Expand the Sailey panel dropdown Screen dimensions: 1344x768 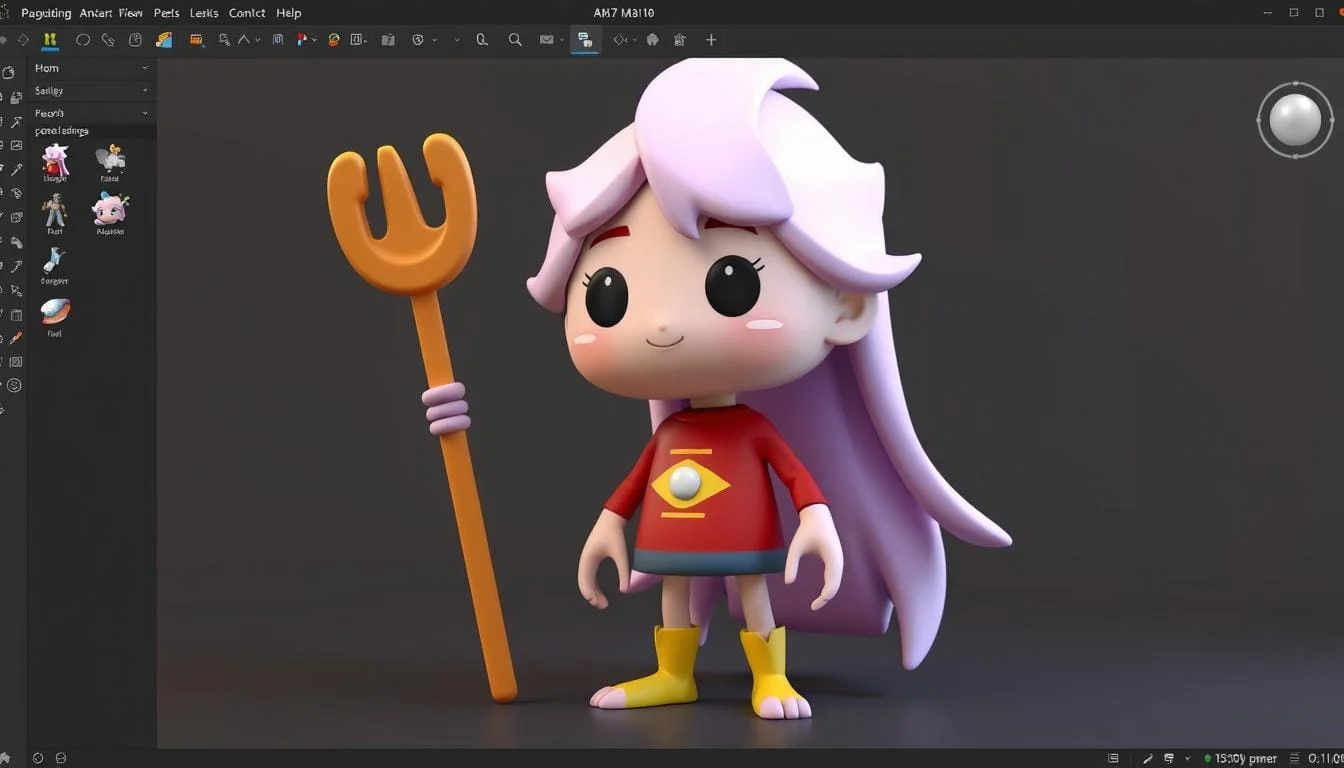[x=145, y=90]
